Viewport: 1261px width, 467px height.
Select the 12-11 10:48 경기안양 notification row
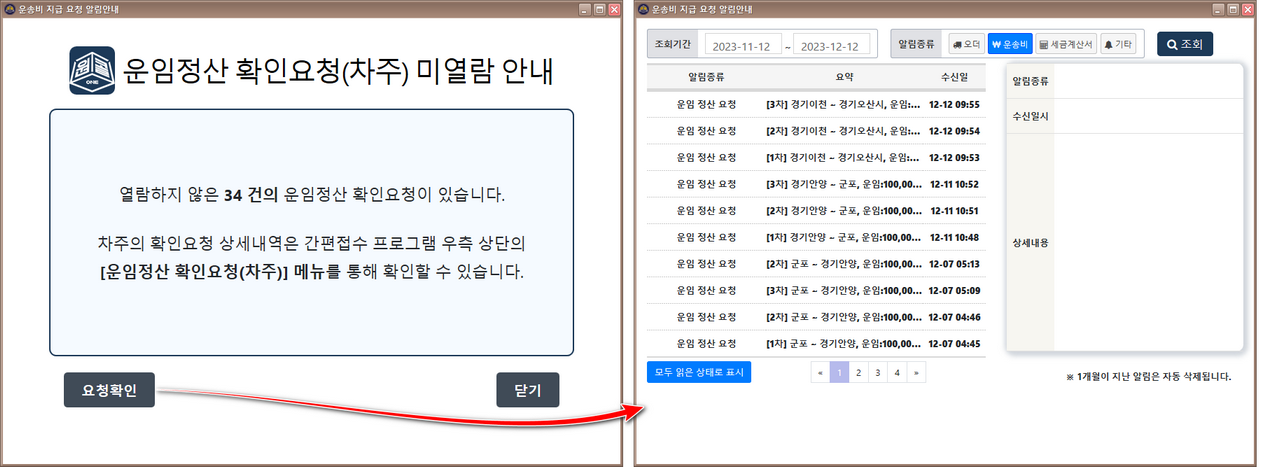pyautogui.click(x=815, y=238)
